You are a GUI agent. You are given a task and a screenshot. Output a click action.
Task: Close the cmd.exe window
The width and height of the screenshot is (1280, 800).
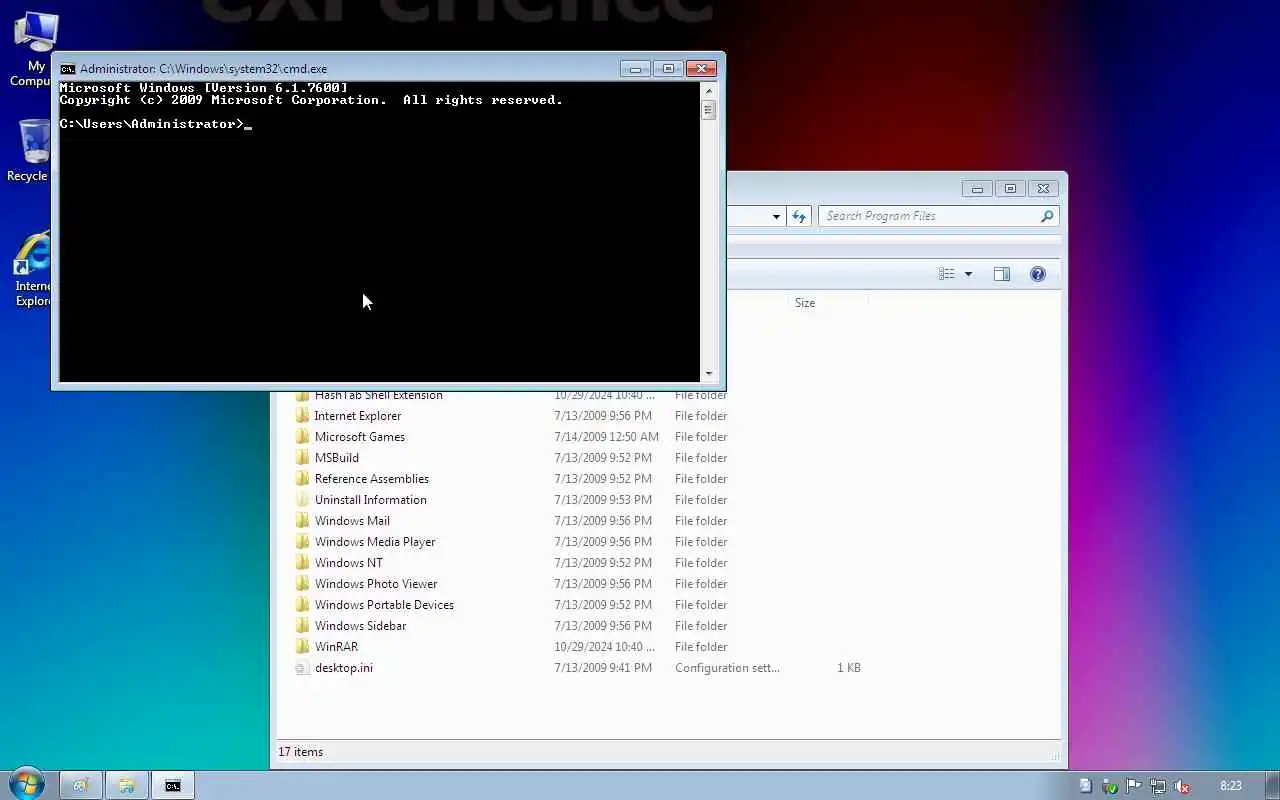[x=701, y=69]
